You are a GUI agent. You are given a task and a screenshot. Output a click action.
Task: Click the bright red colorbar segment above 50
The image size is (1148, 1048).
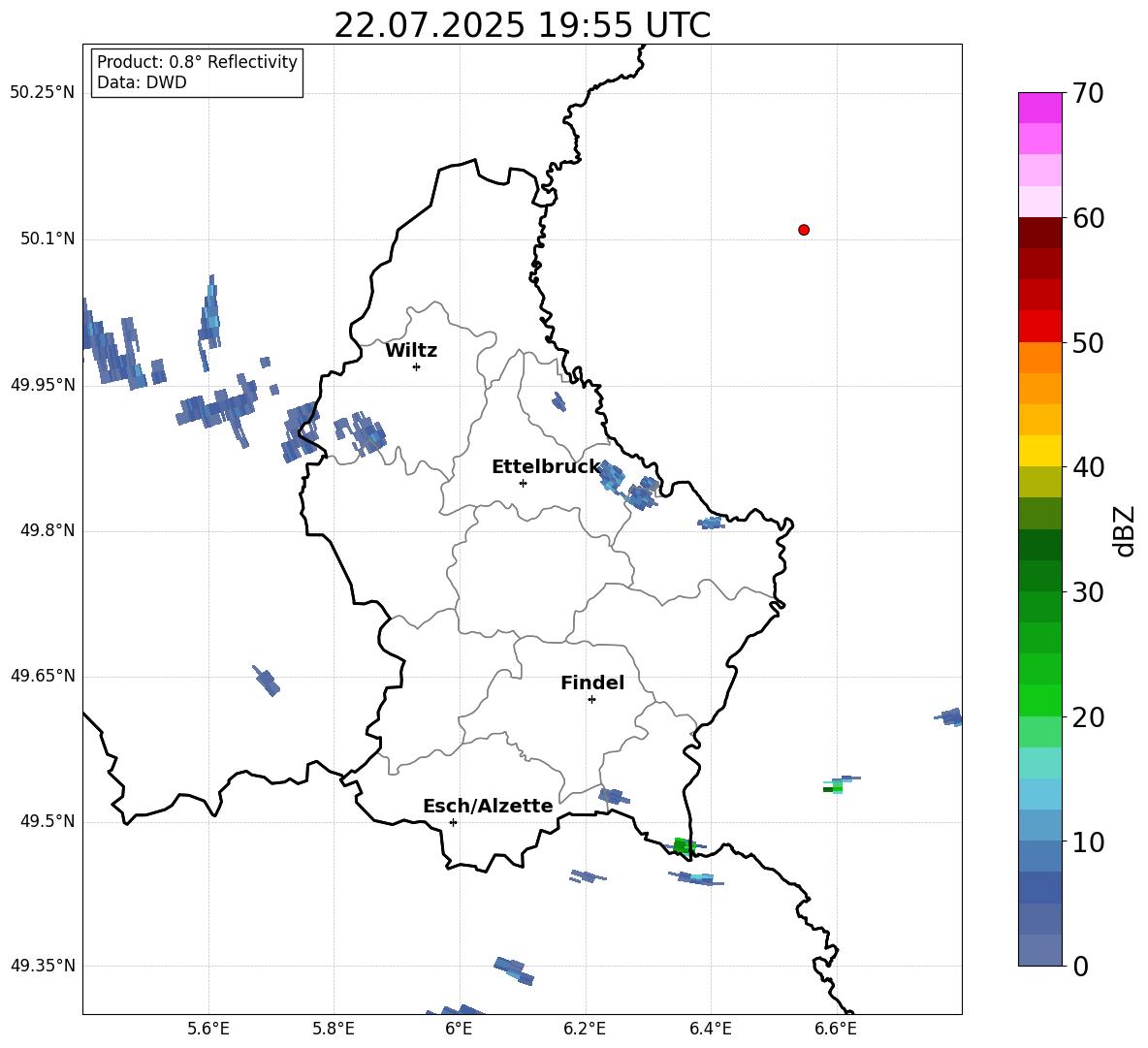[1039, 327]
